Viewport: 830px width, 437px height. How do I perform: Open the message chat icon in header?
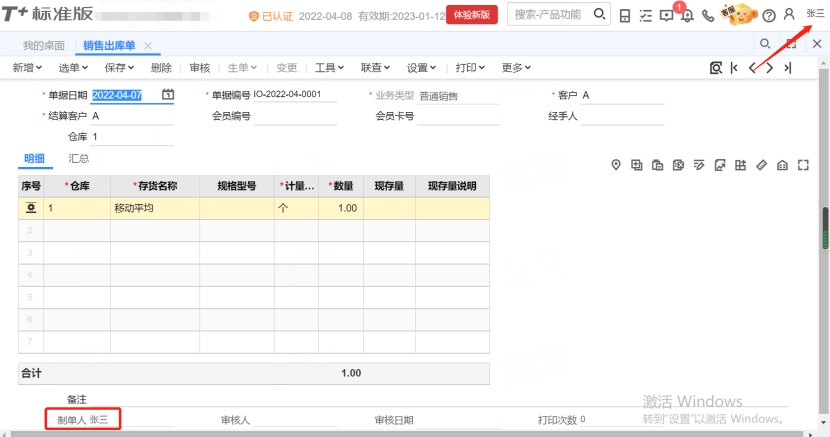coord(666,15)
